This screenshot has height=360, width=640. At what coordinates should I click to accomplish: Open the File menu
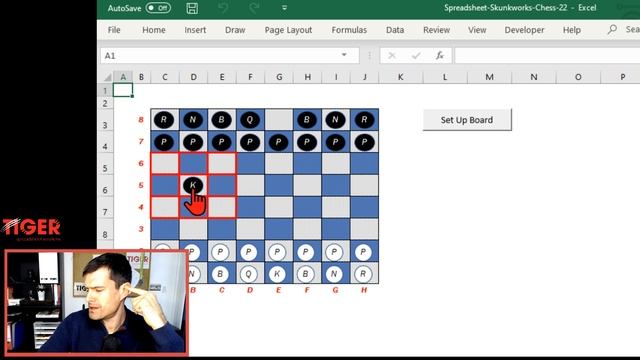coord(114,30)
